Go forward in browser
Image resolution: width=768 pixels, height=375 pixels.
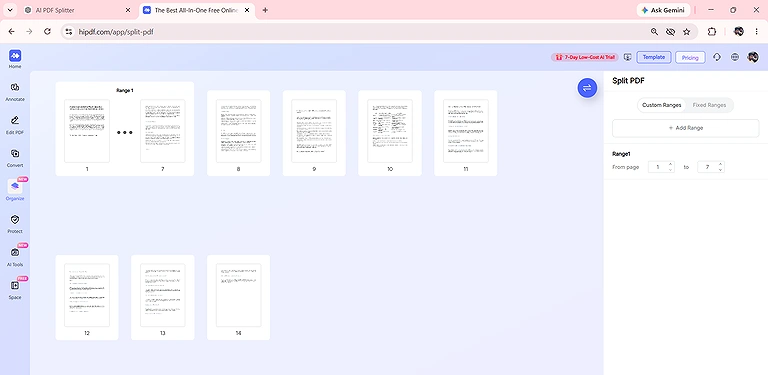point(29,31)
